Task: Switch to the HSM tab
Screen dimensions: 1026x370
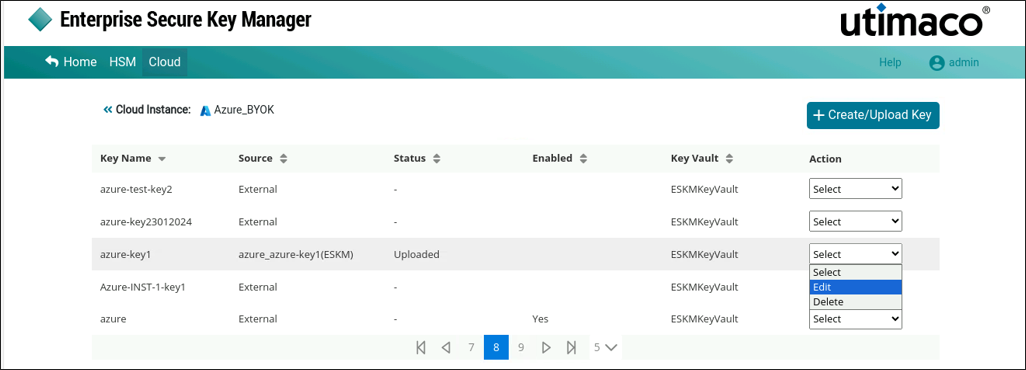Action: pyautogui.click(x=122, y=62)
